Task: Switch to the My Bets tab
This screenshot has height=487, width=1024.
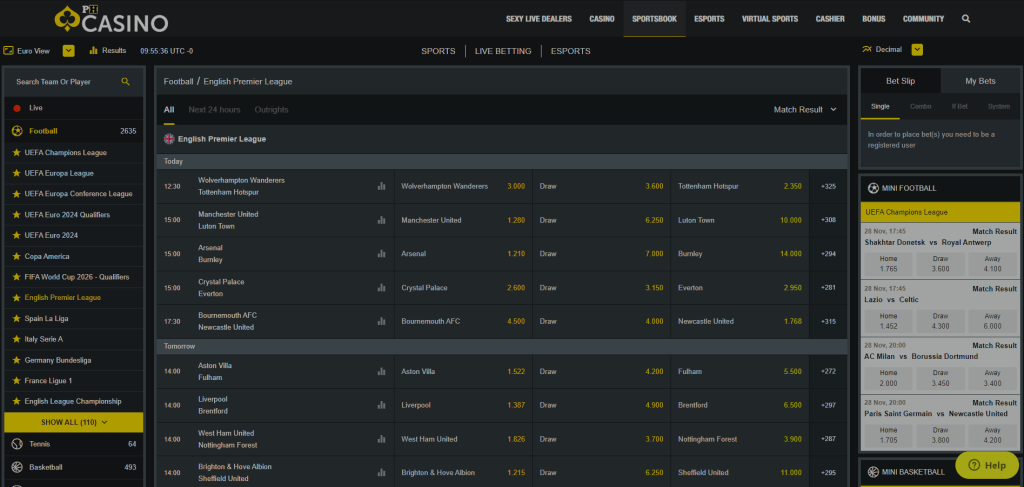Action: (979, 81)
